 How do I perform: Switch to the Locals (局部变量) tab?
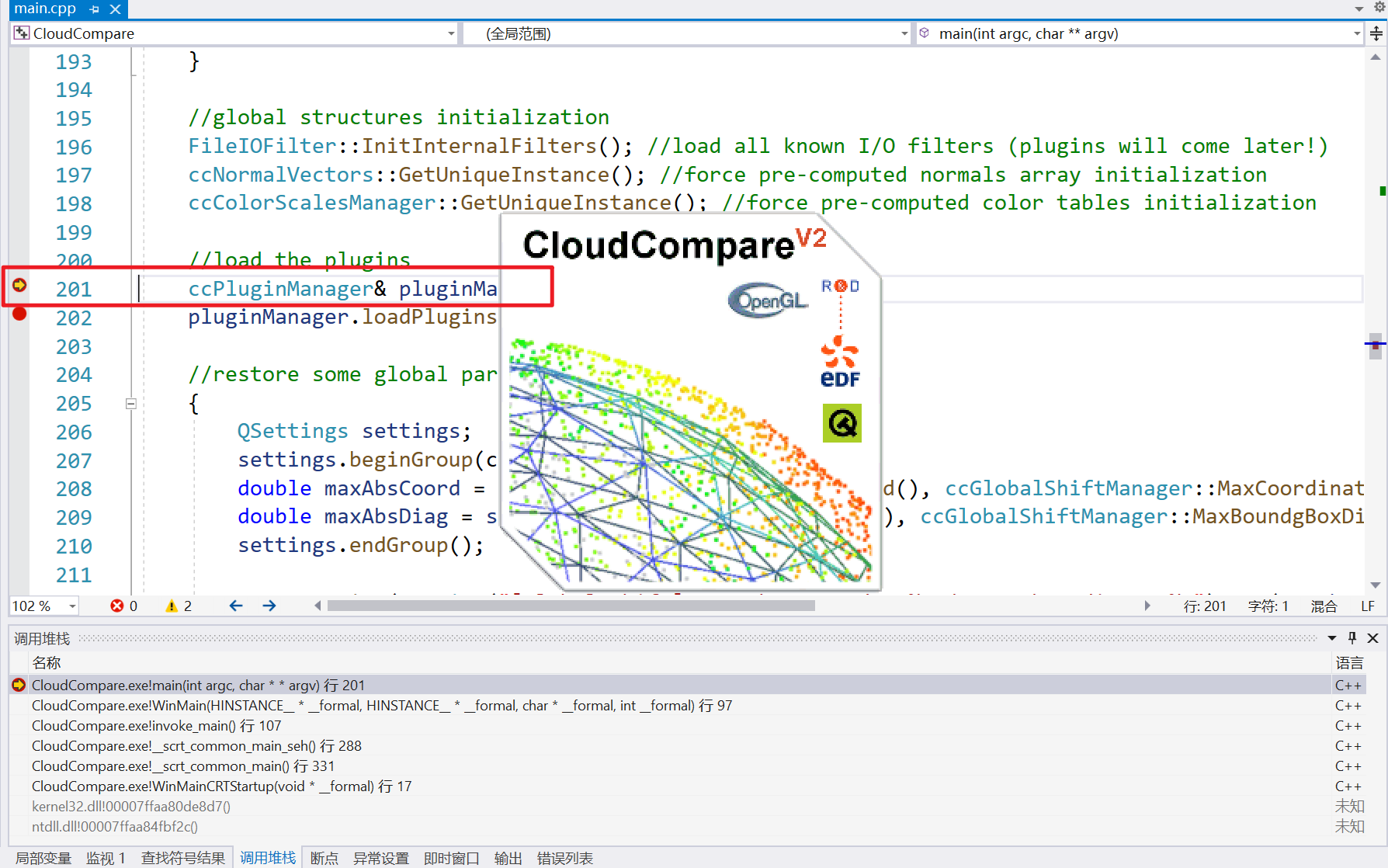pyautogui.click(x=43, y=858)
